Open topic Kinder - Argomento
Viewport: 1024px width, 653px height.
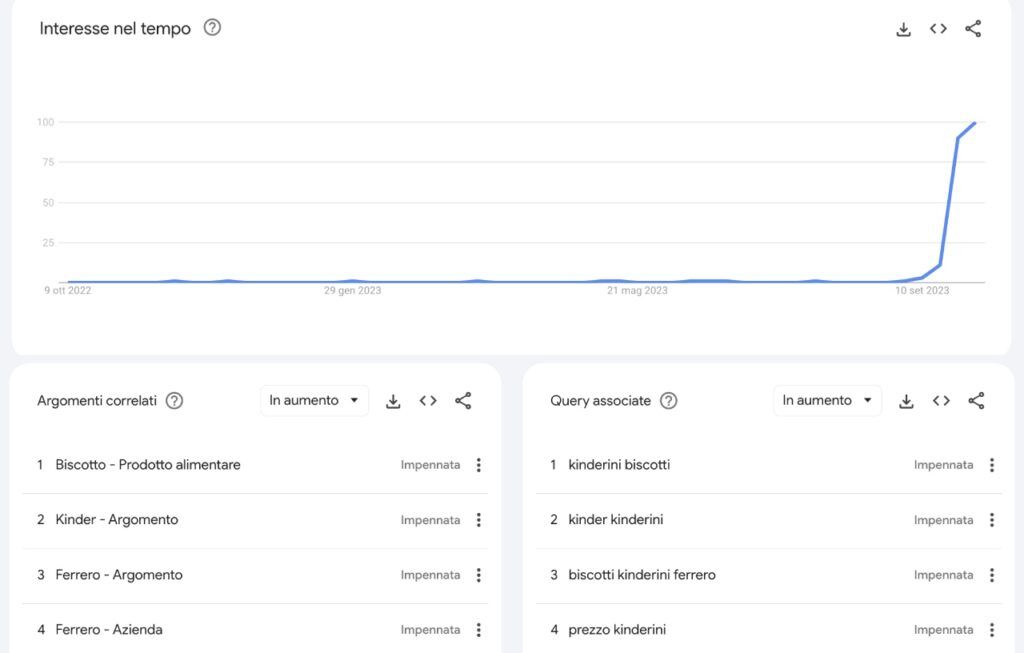pyautogui.click(x=117, y=520)
